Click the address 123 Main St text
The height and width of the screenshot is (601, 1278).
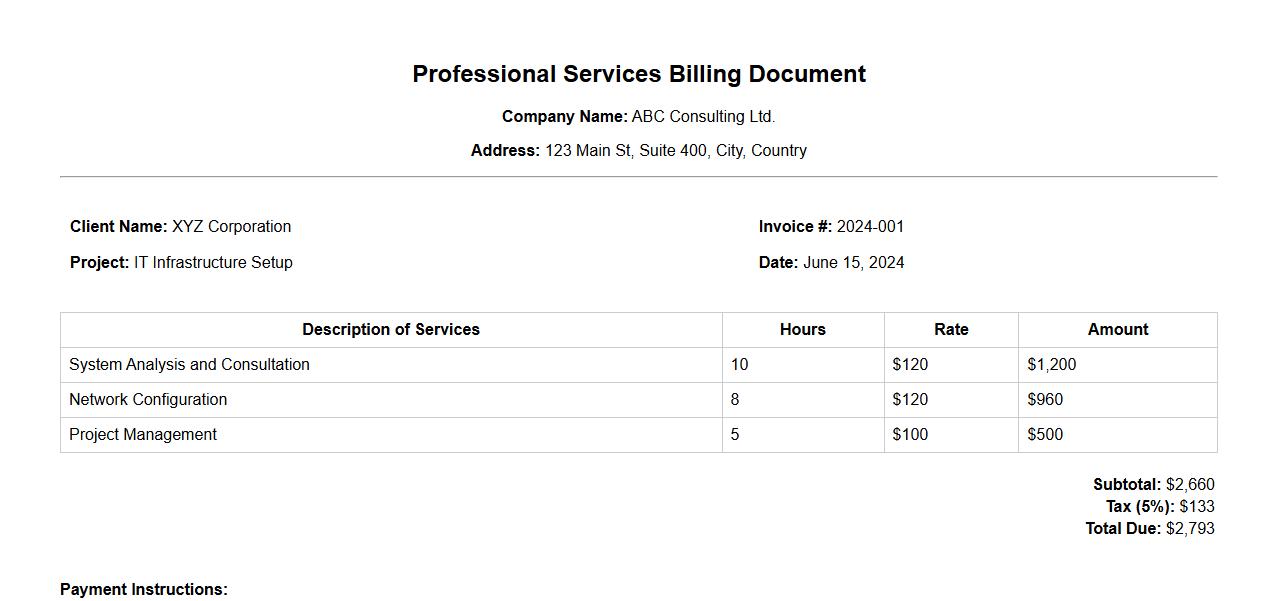(675, 151)
